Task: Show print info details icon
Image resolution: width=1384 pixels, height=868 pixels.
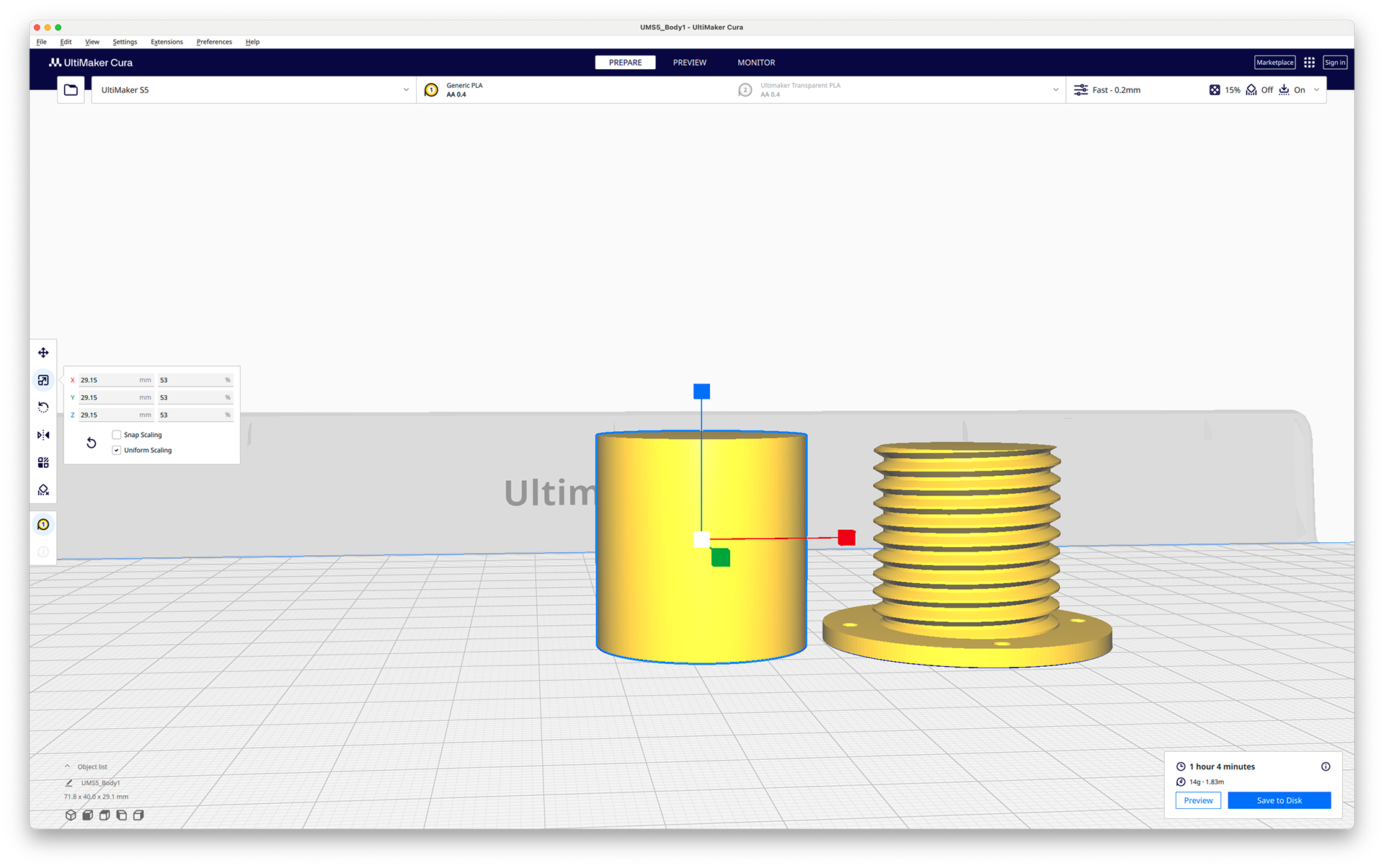Action: point(1326,766)
